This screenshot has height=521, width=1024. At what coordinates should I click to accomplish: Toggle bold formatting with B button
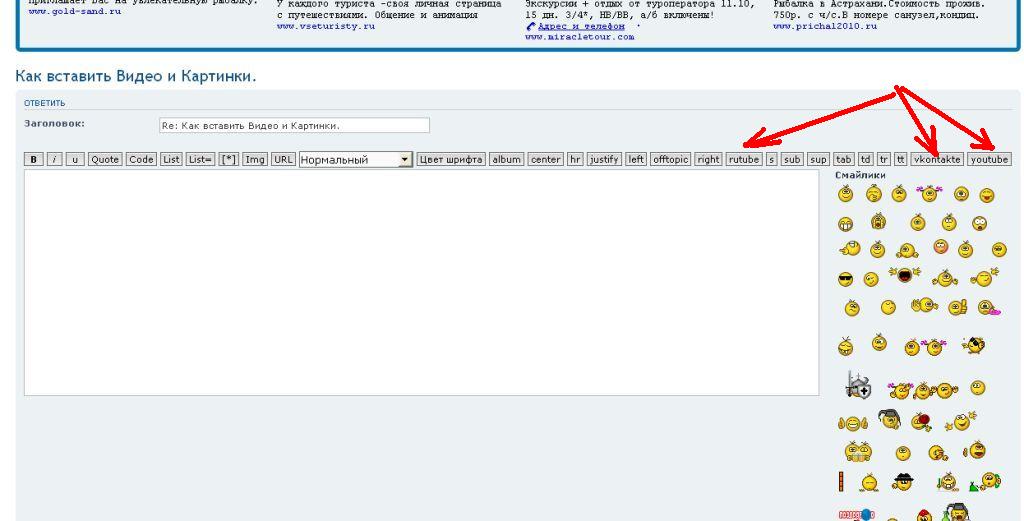pos(33,160)
